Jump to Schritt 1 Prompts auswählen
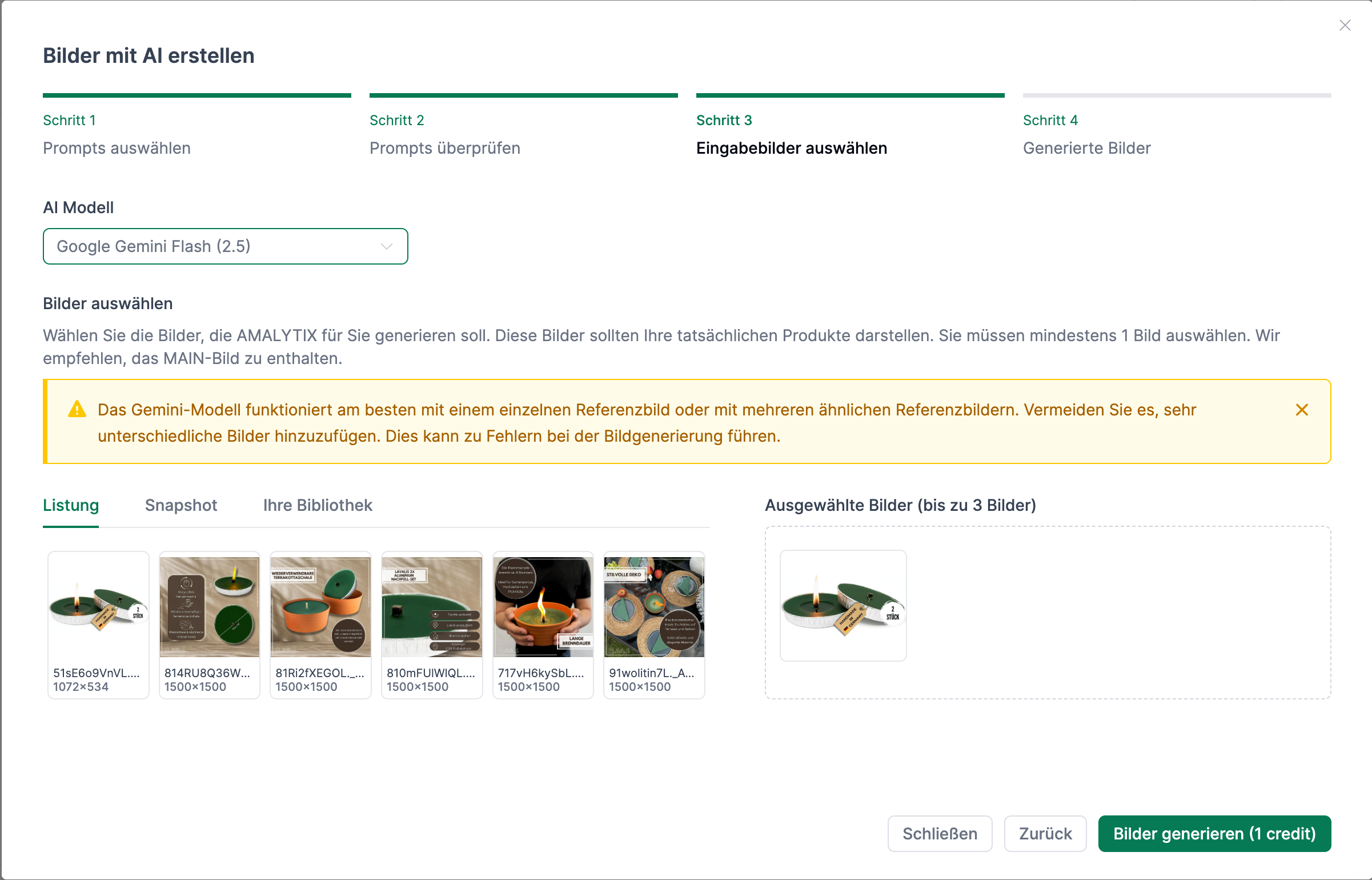Screen dimensions: 1372x880 tap(117, 135)
